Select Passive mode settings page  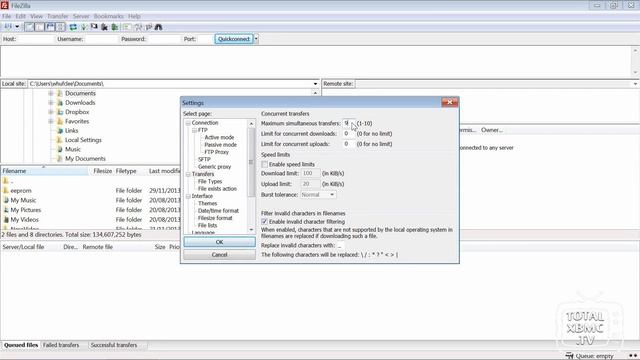point(220,145)
